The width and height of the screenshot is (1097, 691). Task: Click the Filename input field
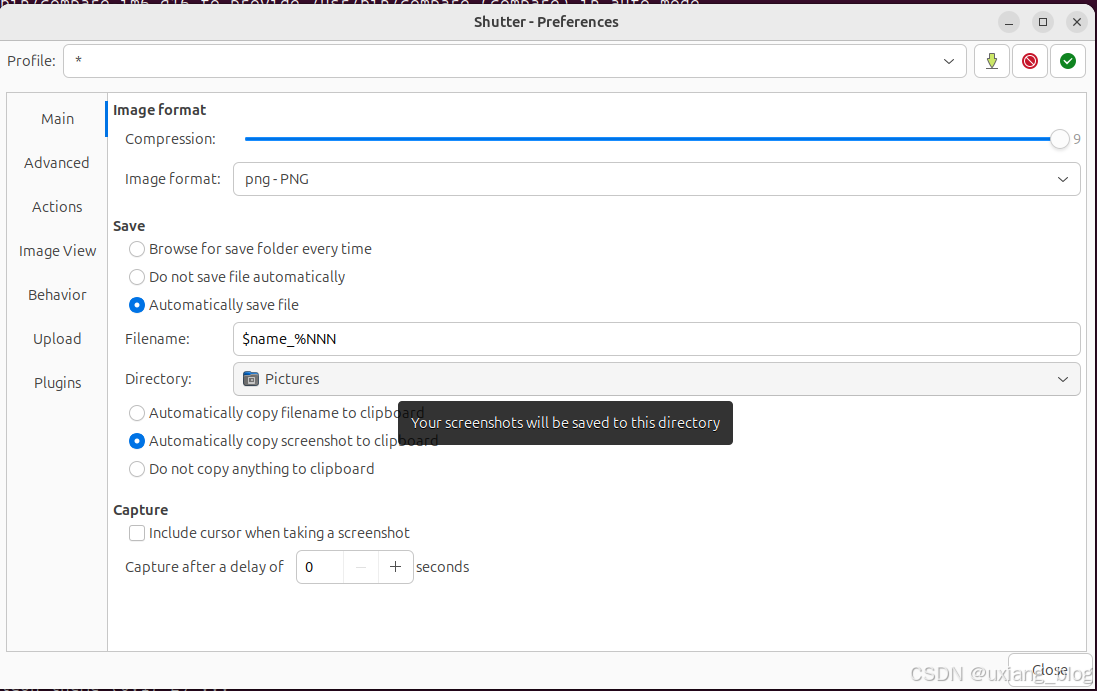pyautogui.click(x=656, y=339)
